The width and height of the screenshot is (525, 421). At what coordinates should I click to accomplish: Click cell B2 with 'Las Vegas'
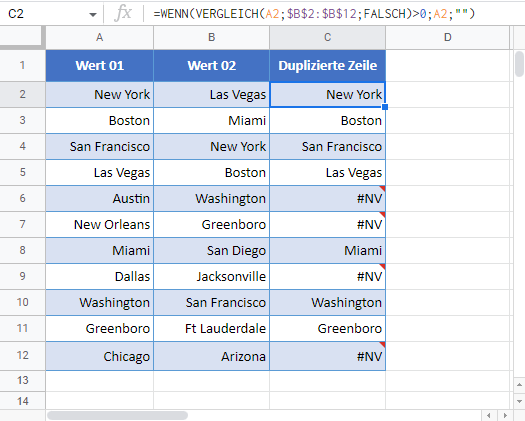(x=211, y=94)
